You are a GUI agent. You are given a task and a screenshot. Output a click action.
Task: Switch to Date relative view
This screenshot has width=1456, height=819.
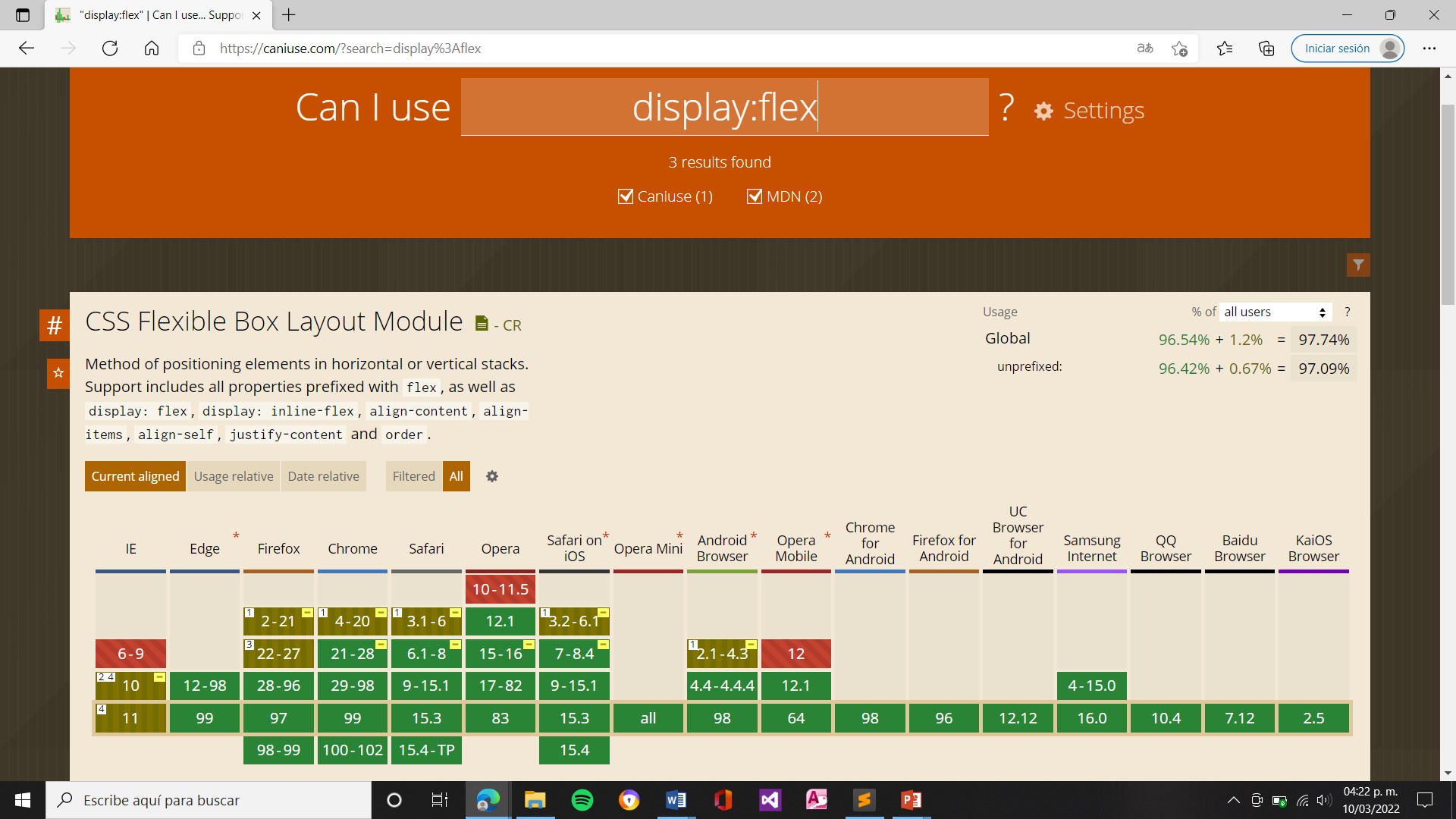click(323, 476)
